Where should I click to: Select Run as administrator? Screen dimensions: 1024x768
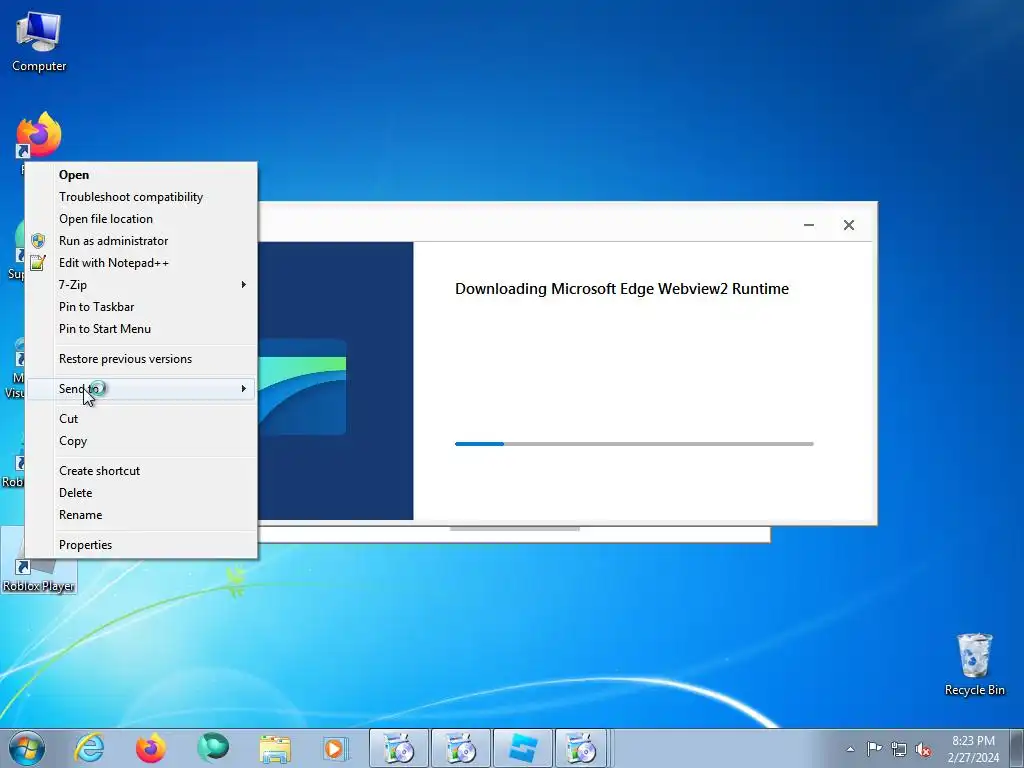pos(141,241)
